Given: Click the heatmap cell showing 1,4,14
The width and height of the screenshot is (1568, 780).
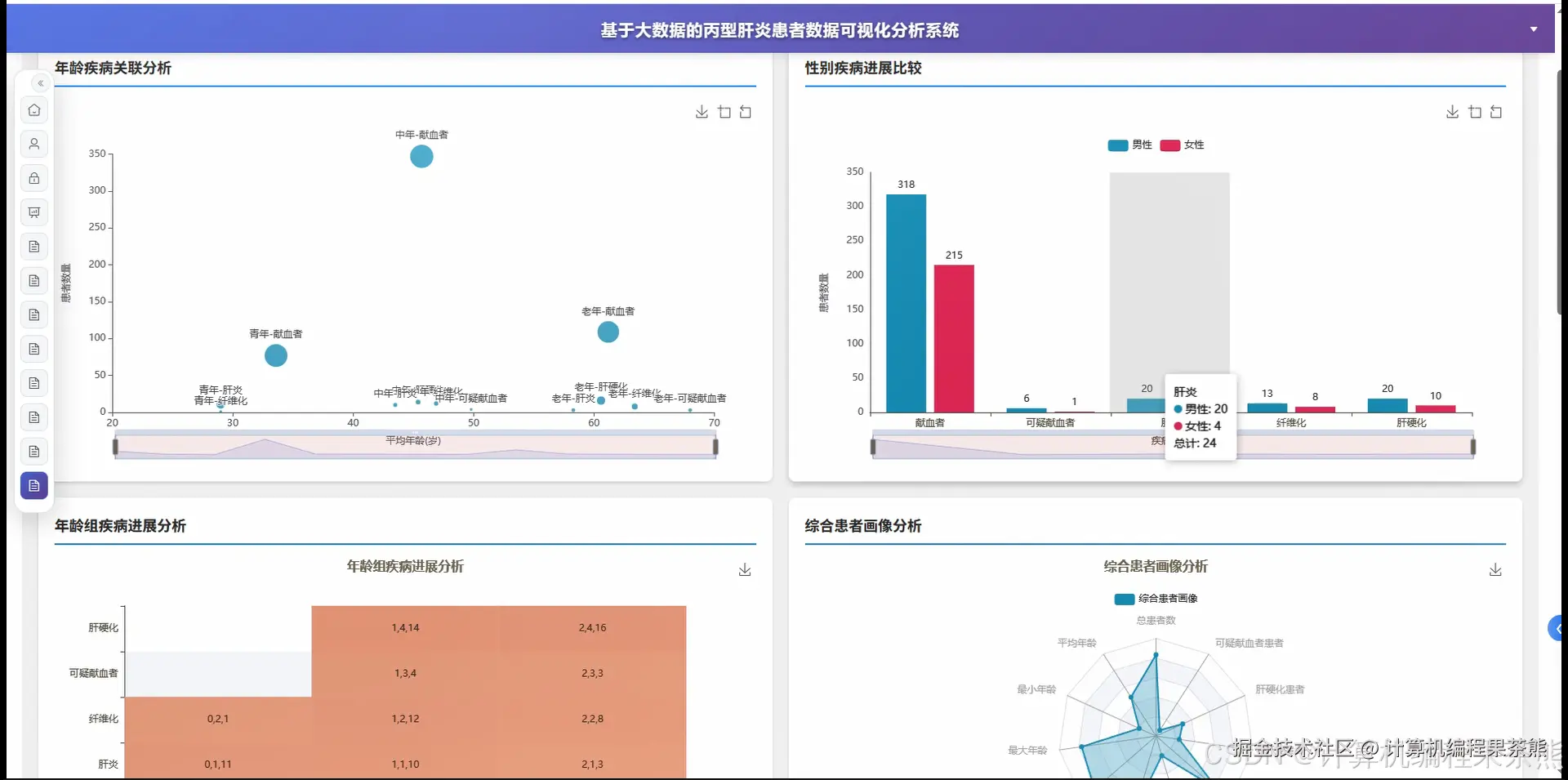Looking at the screenshot, I should tap(405, 629).
